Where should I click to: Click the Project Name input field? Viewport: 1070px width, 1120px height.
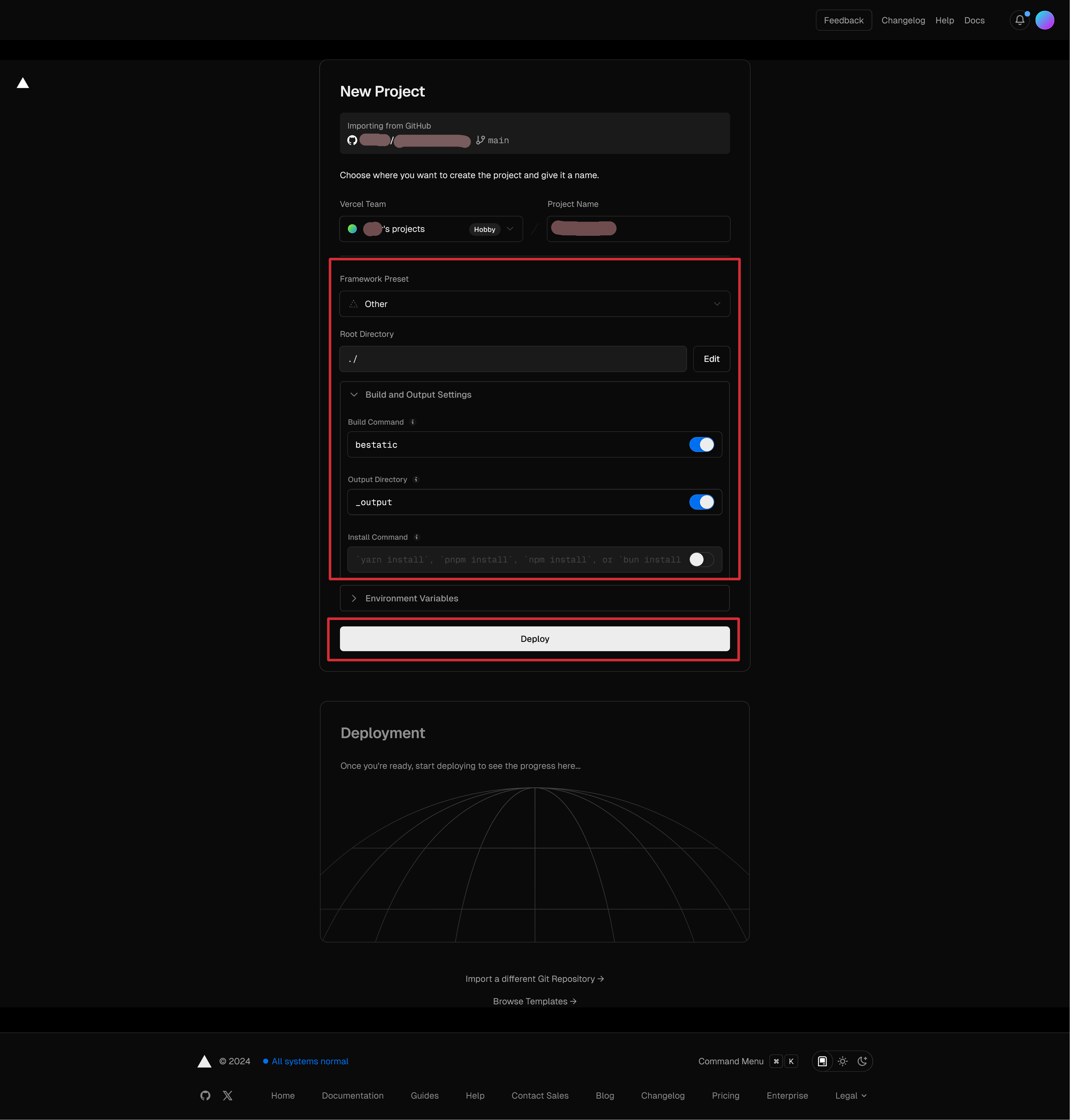638,229
